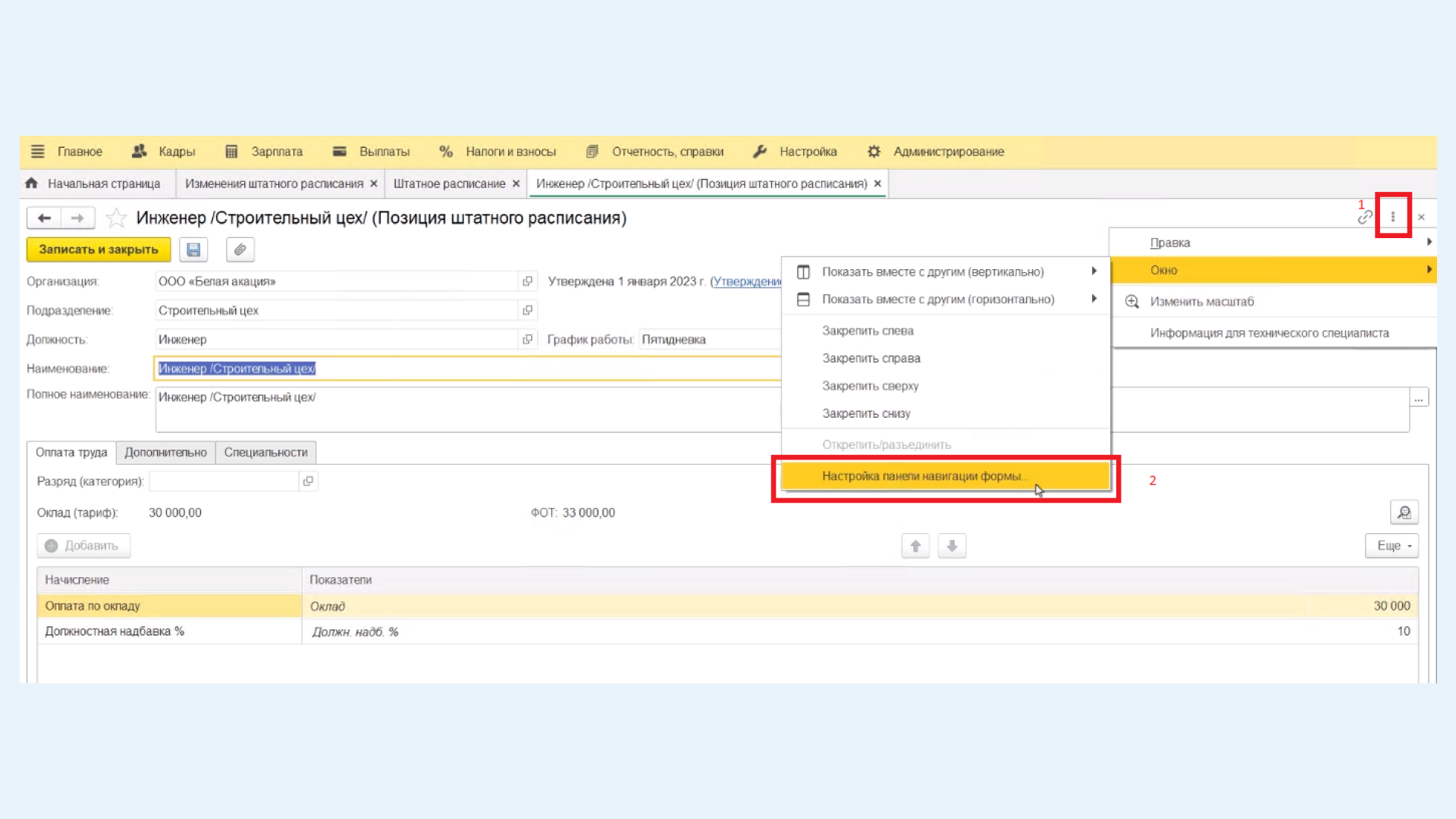Click the paperclip attachment icon
Image resolution: width=1456 pixels, height=819 pixels.
click(x=239, y=250)
